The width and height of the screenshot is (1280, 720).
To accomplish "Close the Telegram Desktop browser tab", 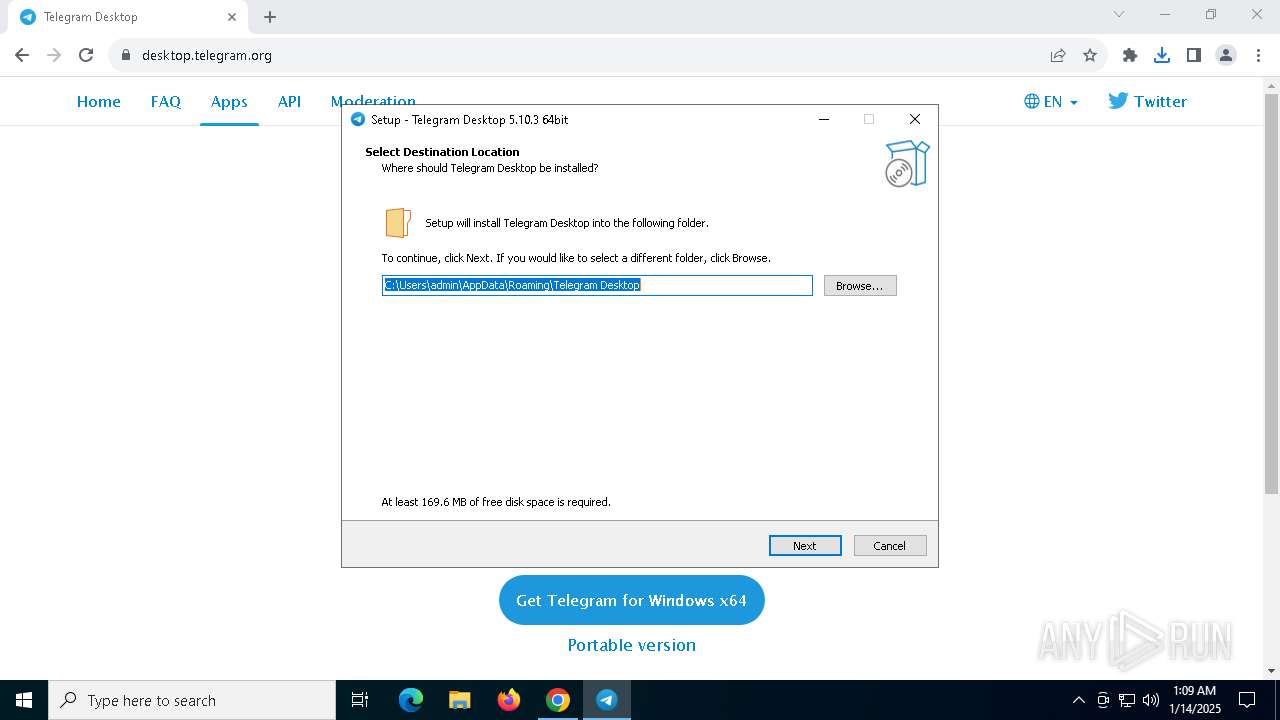I will [x=231, y=17].
